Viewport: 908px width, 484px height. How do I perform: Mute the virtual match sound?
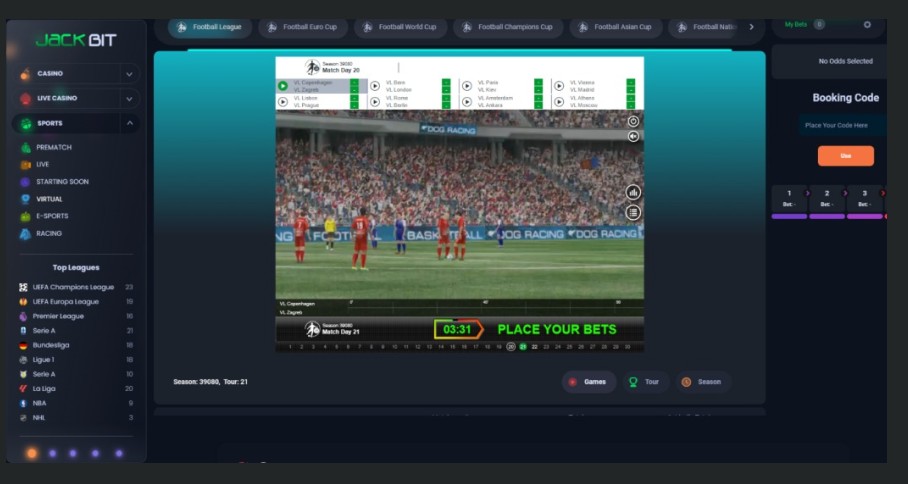[633, 136]
